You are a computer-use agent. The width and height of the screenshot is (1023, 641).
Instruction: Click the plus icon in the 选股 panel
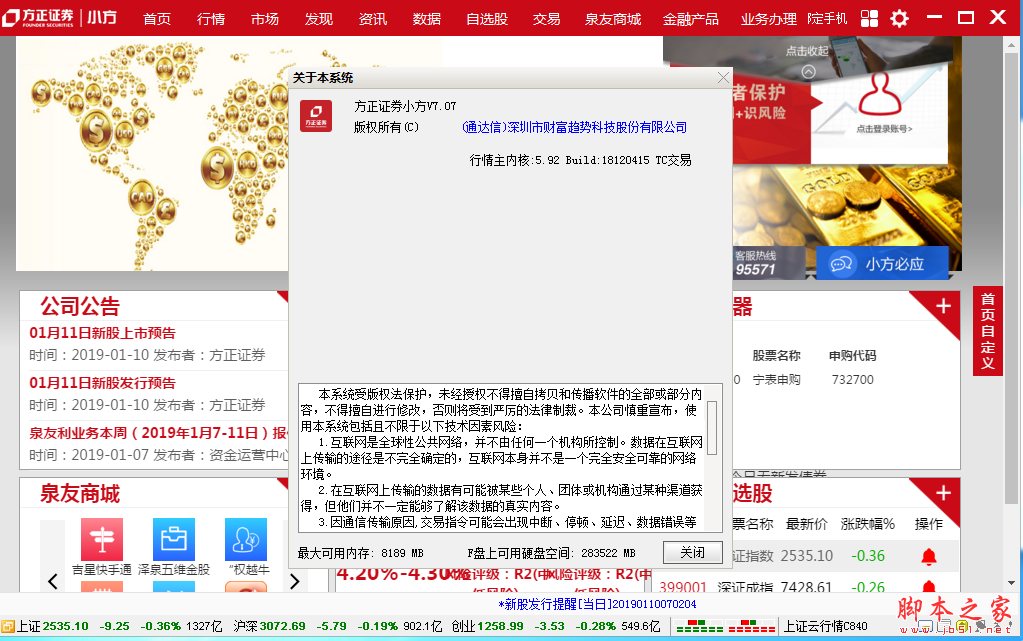943,493
